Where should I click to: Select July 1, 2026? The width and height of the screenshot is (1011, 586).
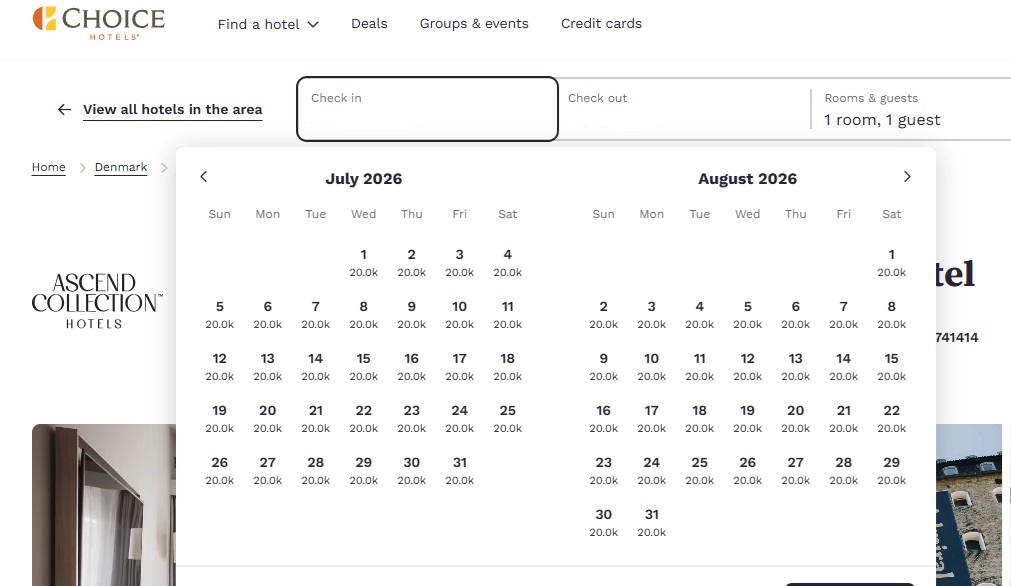pos(364,263)
